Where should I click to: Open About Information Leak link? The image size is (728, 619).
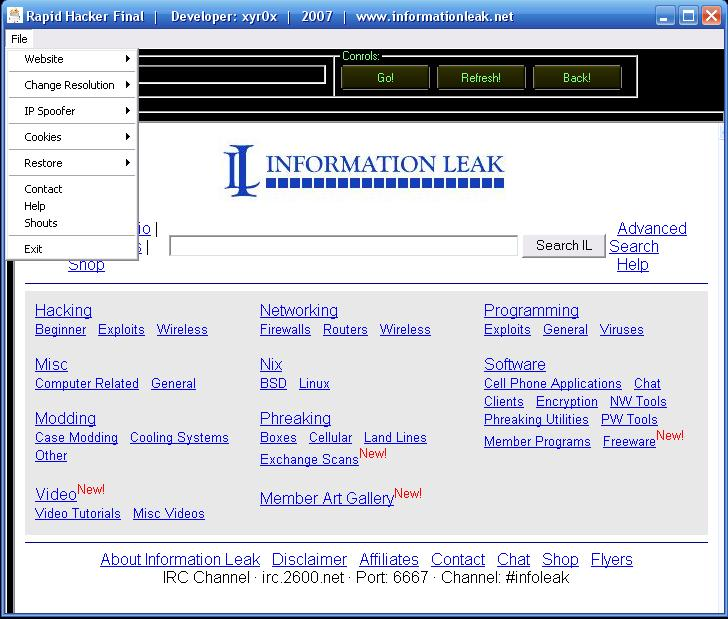180,560
